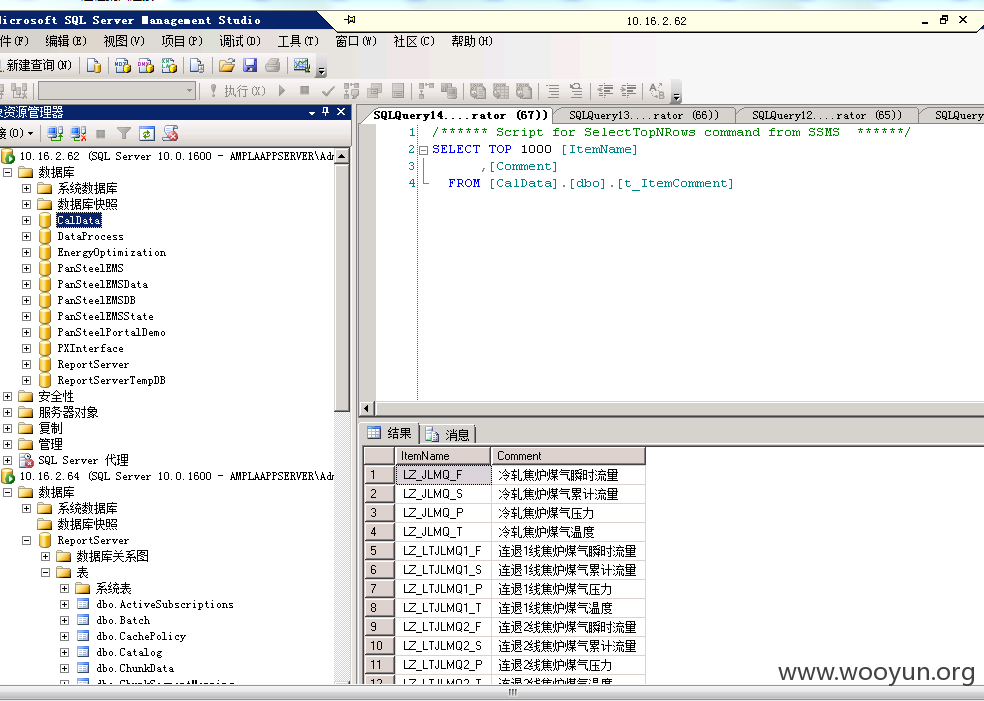Switch to the SQLQuery13 tab
Viewport: 984px width, 701px height.
643,115
